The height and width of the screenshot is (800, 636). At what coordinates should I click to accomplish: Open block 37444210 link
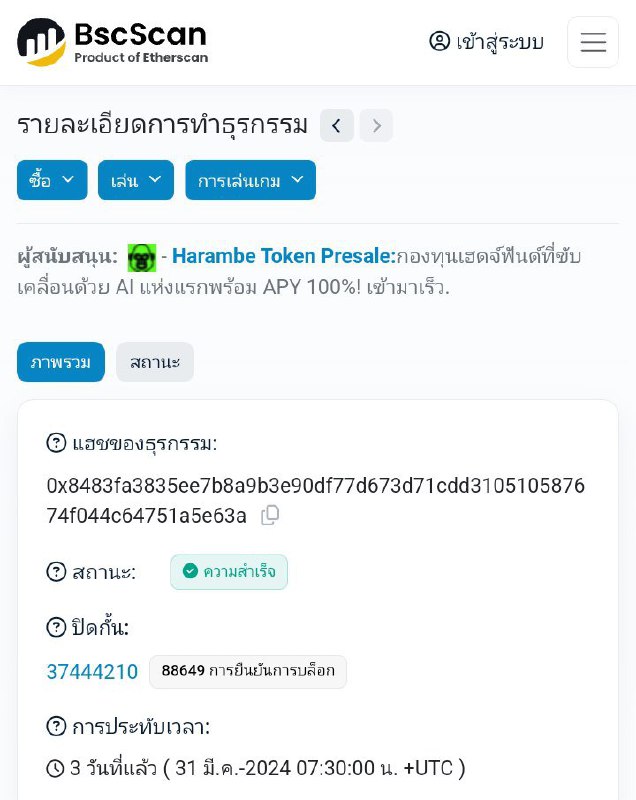coord(92,672)
